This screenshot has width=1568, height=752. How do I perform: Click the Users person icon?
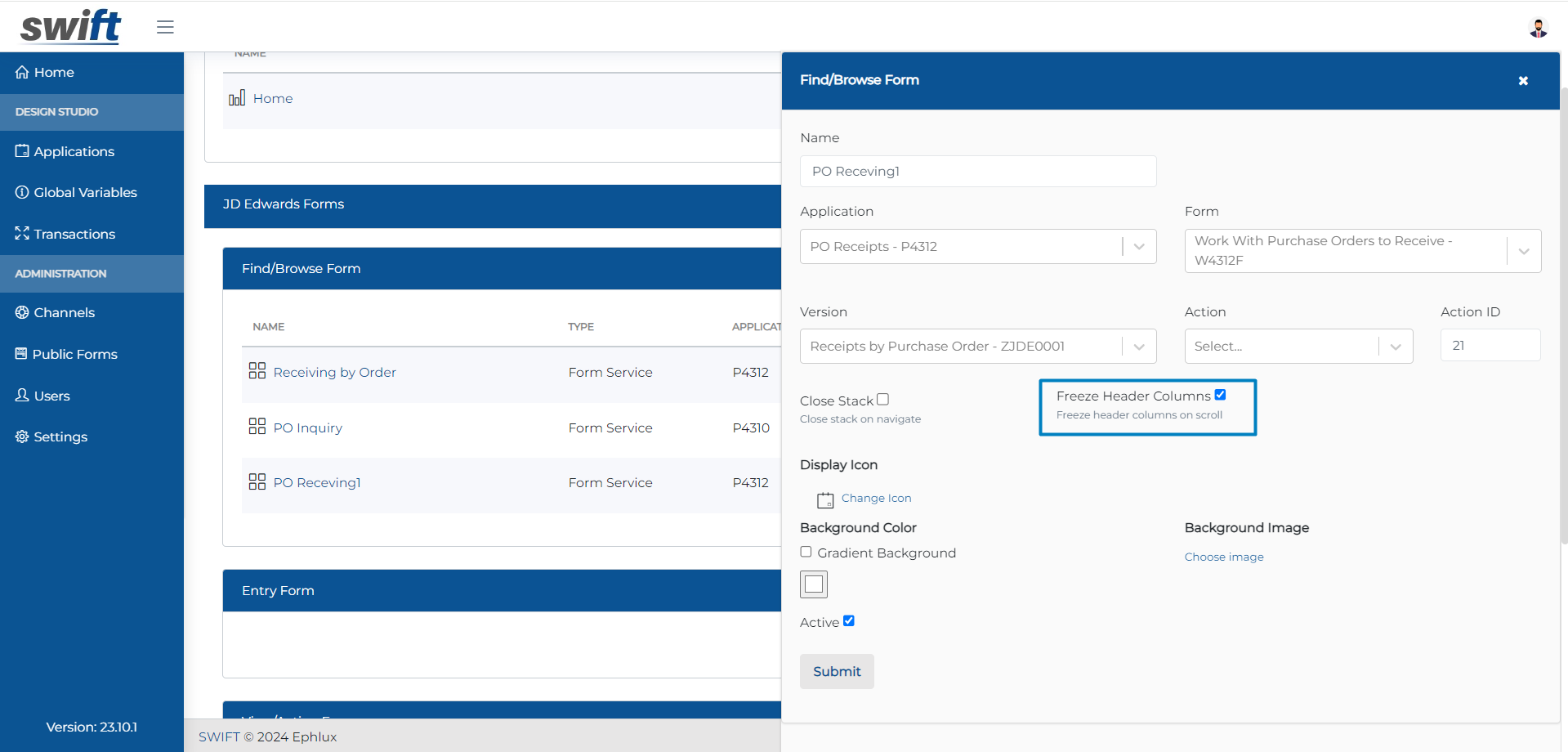[x=22, y=396]
